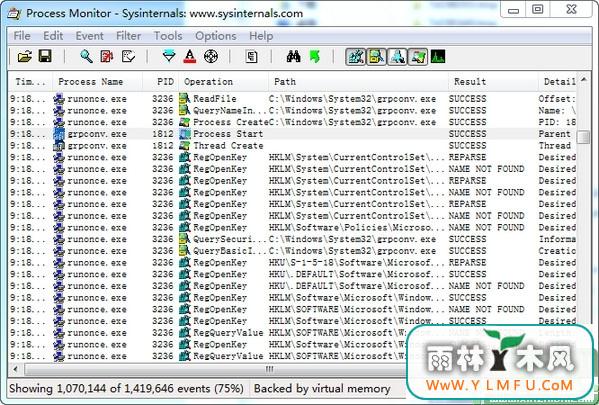Click Backed by virtual memory status text

point(322,389)
